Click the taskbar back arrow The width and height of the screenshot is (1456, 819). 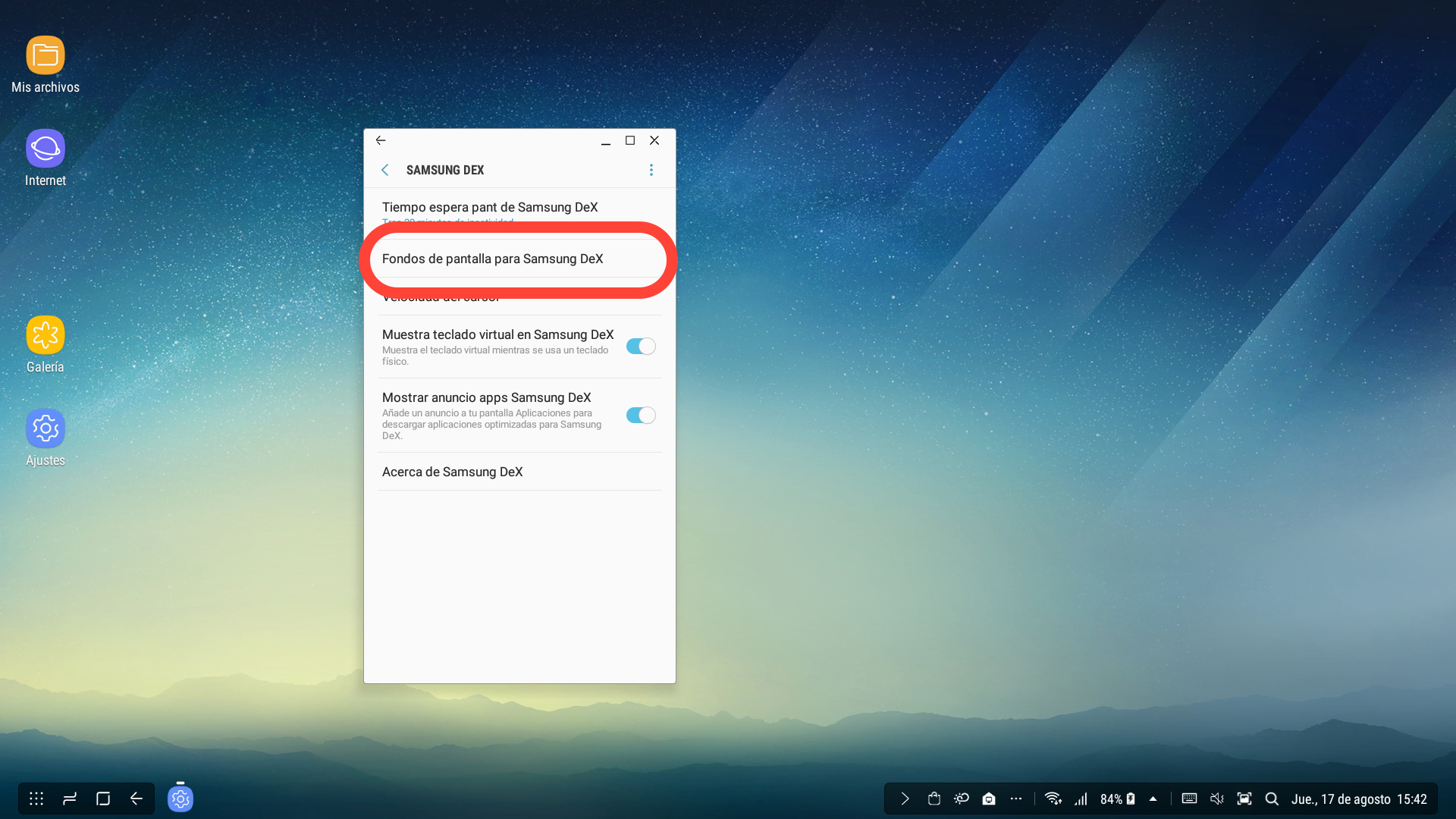click(136, 799)
